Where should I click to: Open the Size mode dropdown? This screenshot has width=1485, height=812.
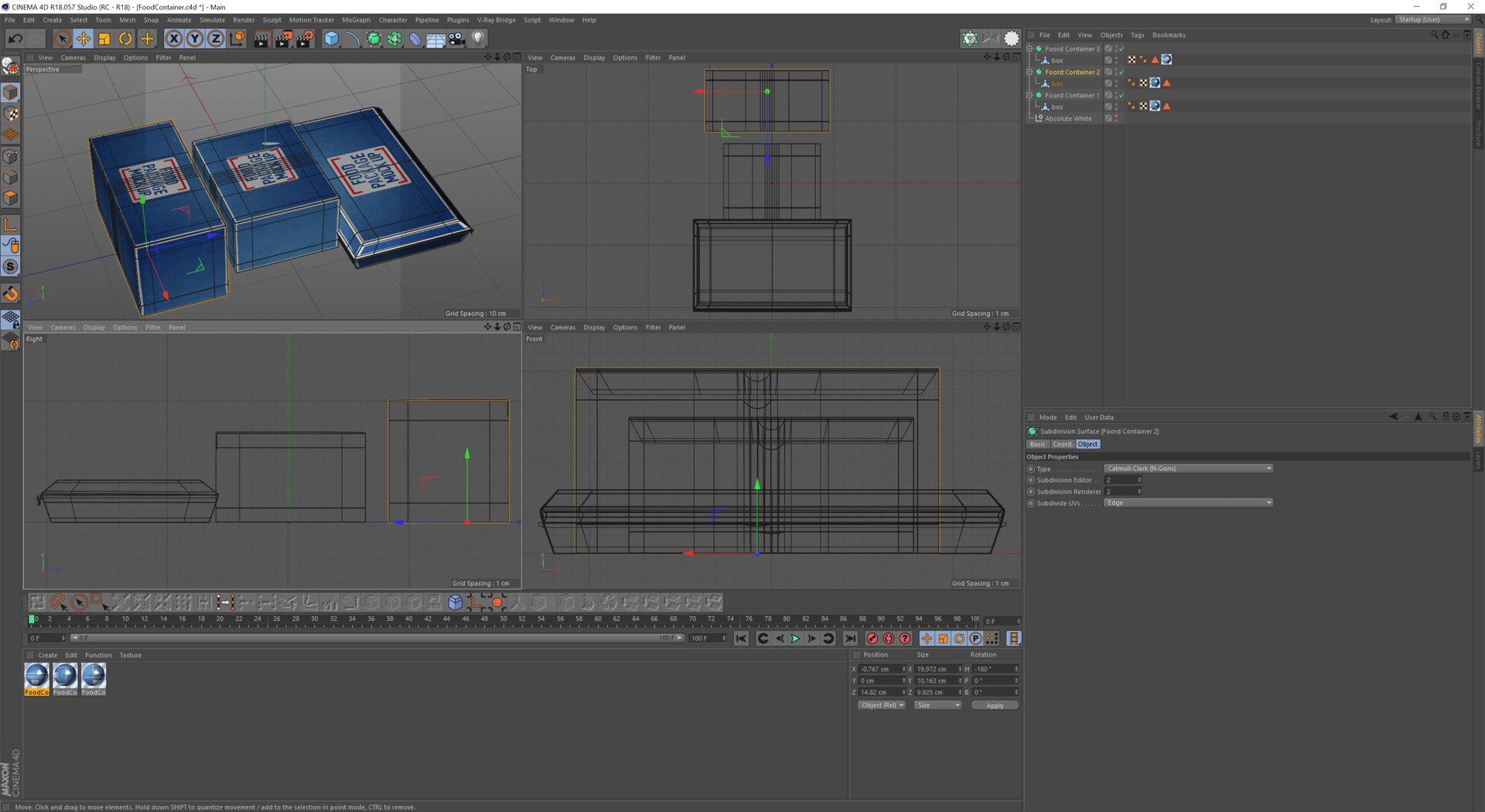tap(937, 705)
